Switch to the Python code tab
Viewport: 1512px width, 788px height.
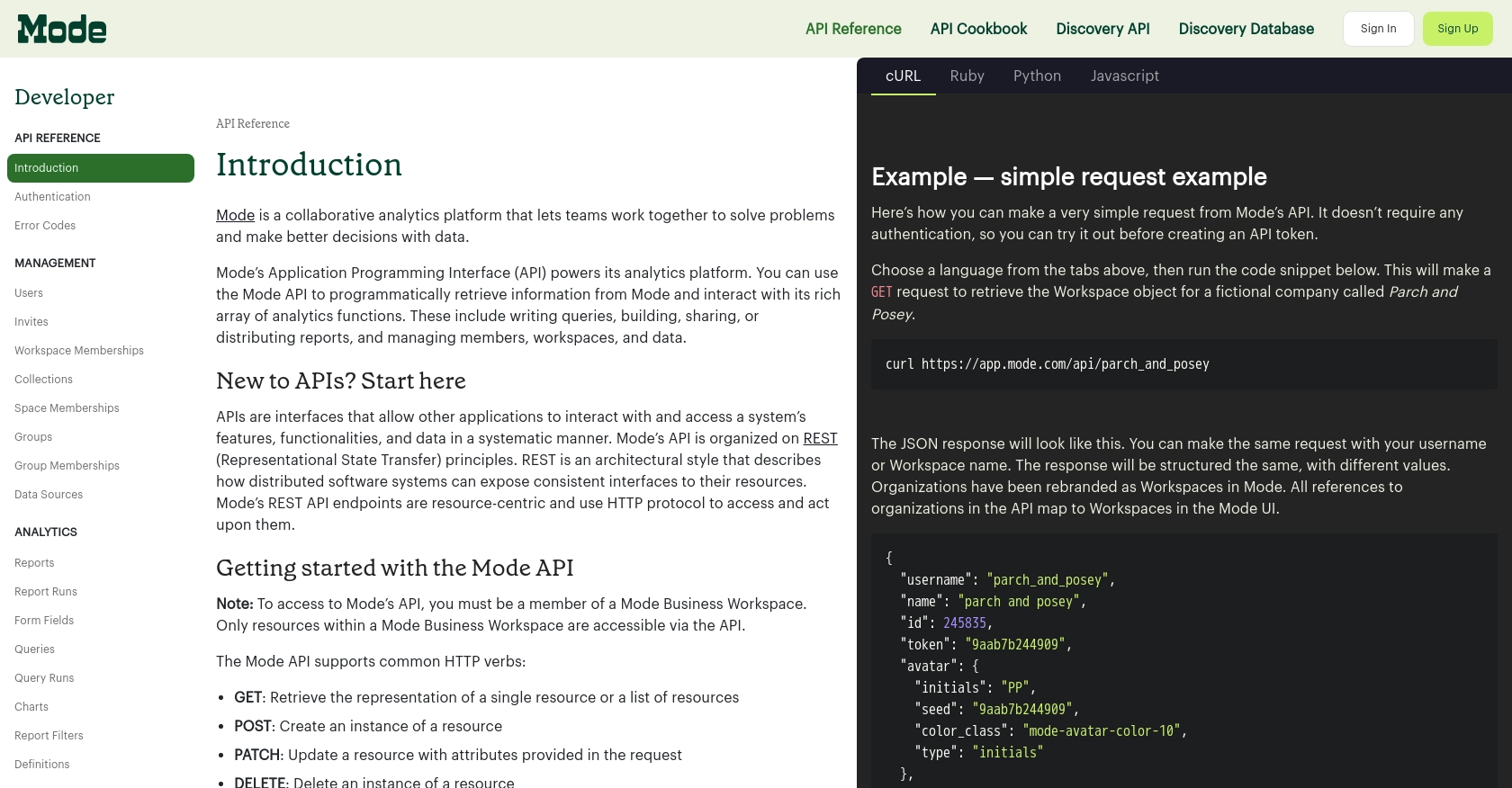(x=1037, y=76)
